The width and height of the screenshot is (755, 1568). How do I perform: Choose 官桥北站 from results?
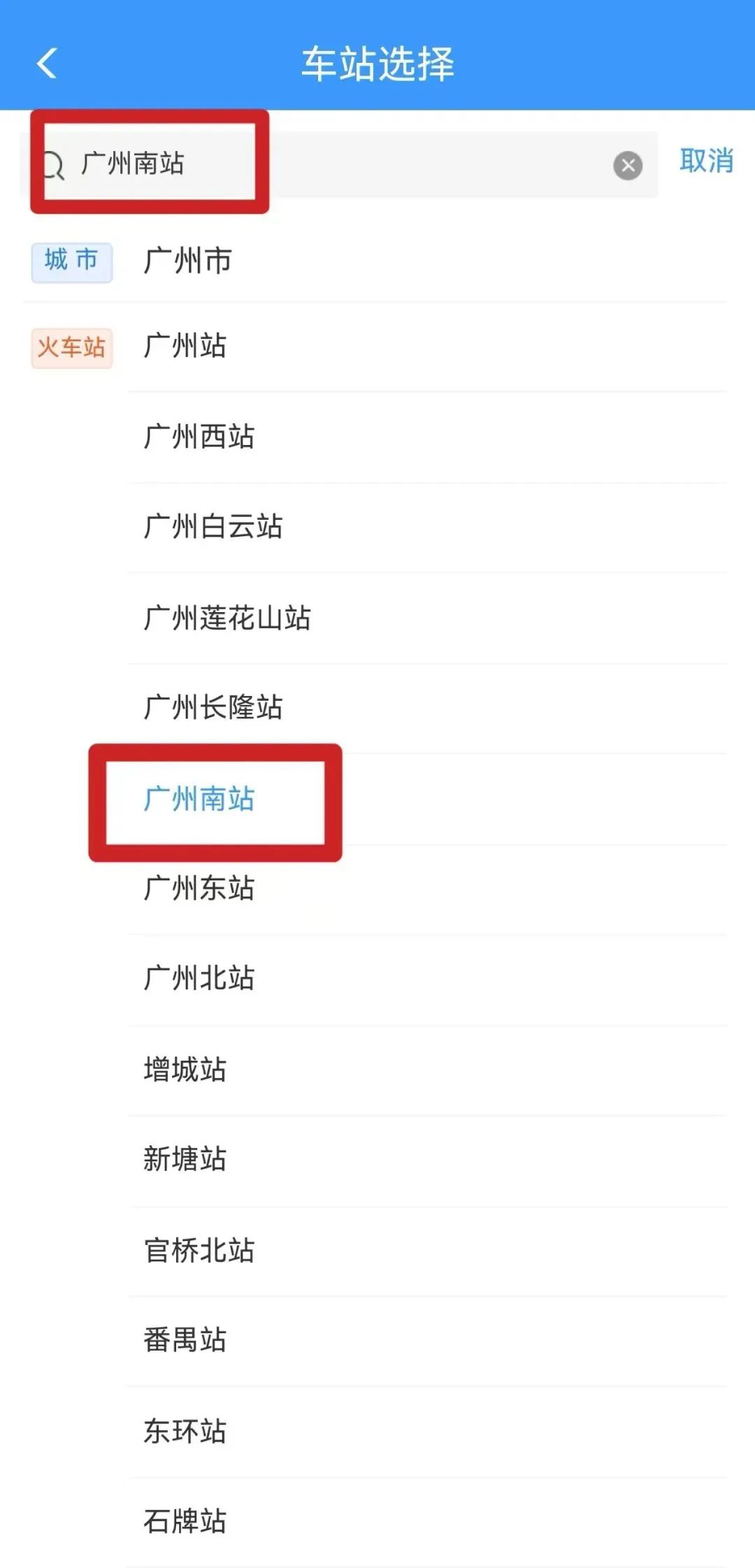[x=199, y=1251]
